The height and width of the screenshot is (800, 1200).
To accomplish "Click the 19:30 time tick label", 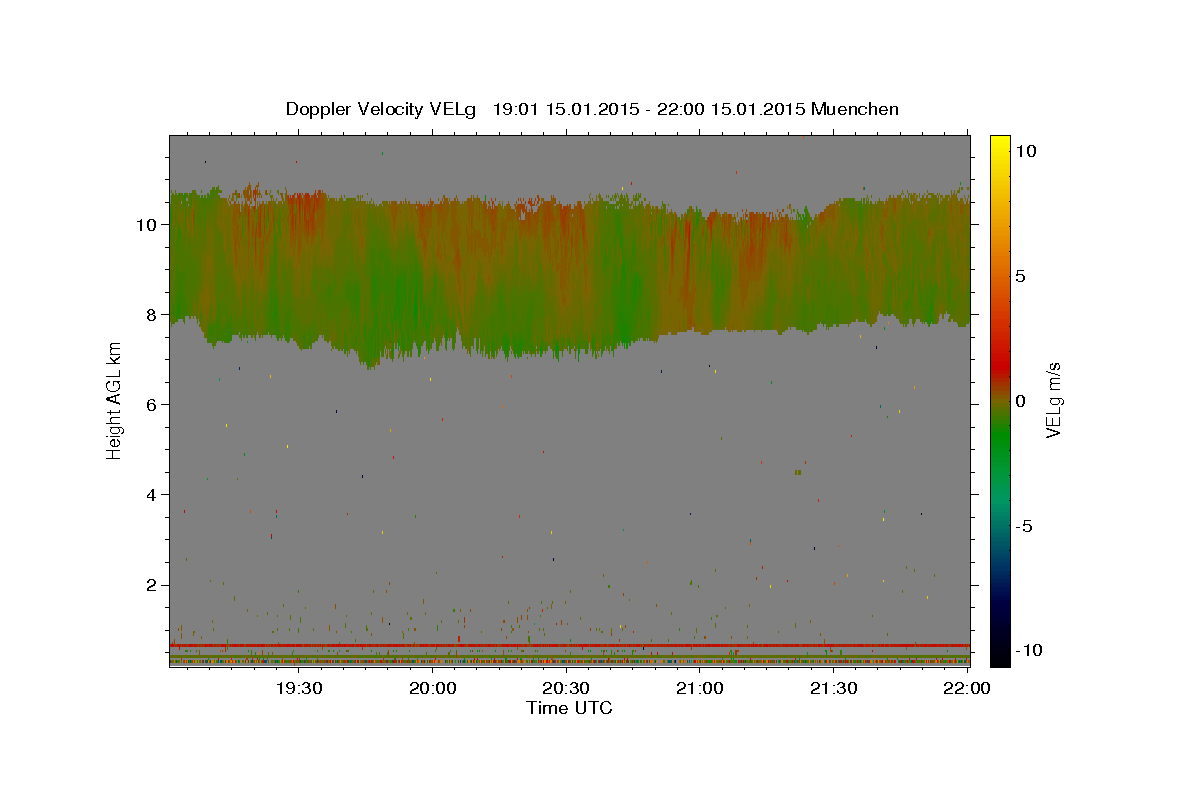I will 299,688.
